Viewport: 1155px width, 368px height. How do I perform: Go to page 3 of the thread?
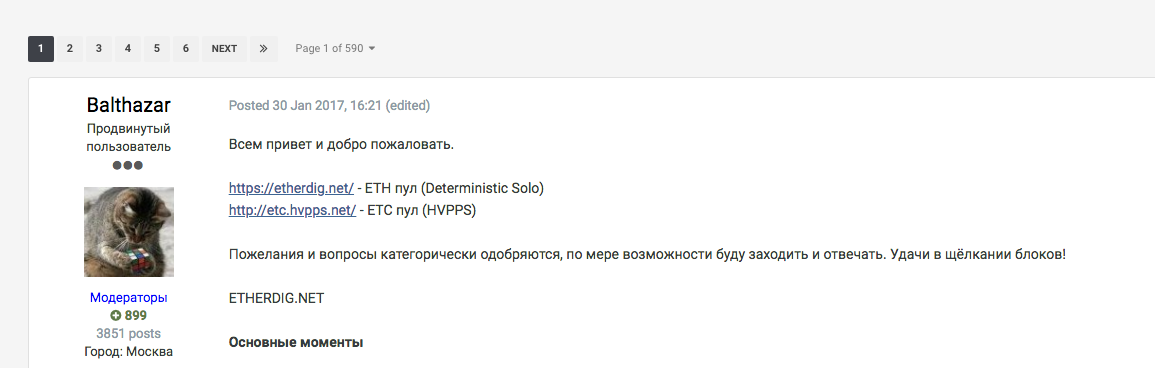tap(99, 49)
